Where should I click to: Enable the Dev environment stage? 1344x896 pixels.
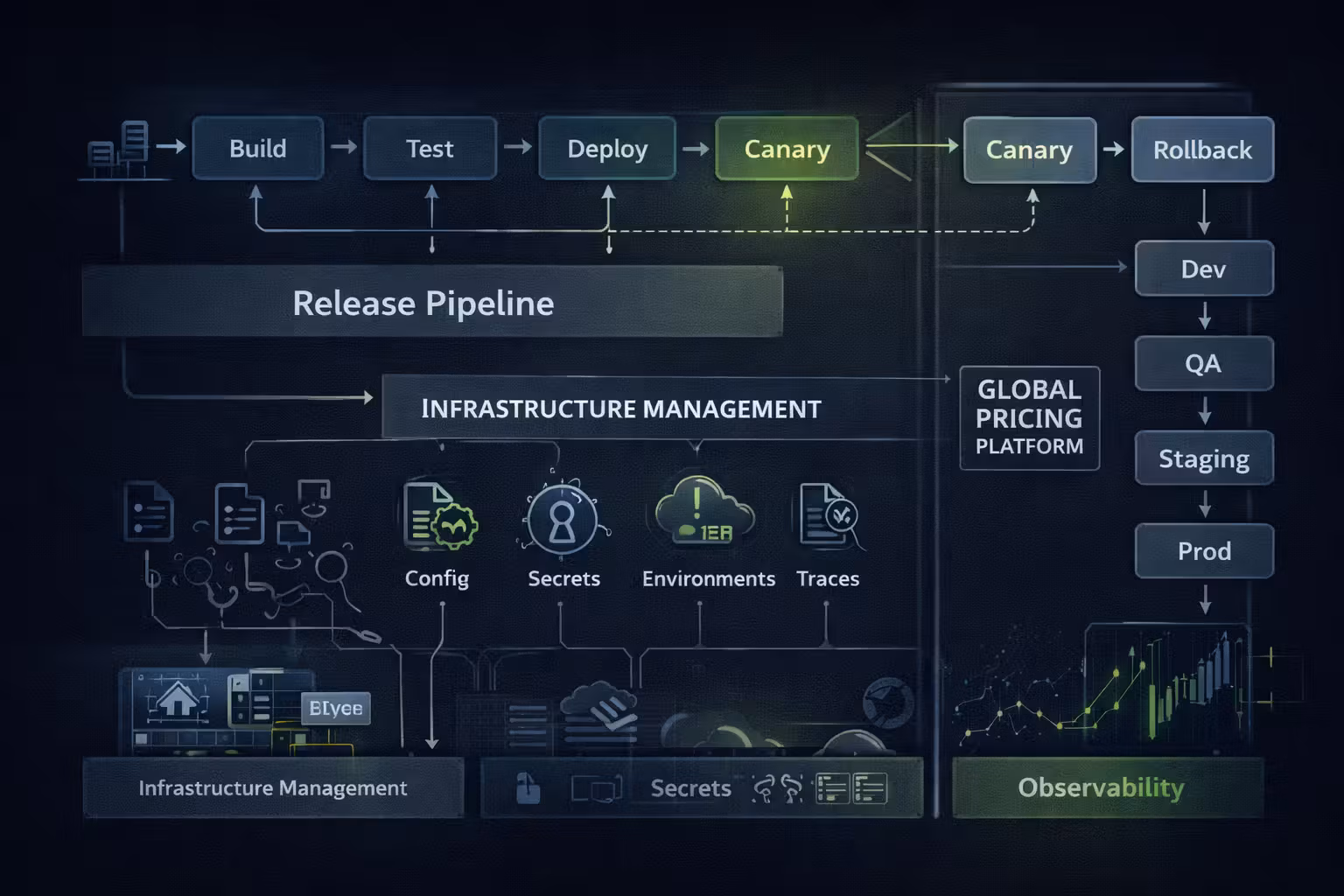1204,269
